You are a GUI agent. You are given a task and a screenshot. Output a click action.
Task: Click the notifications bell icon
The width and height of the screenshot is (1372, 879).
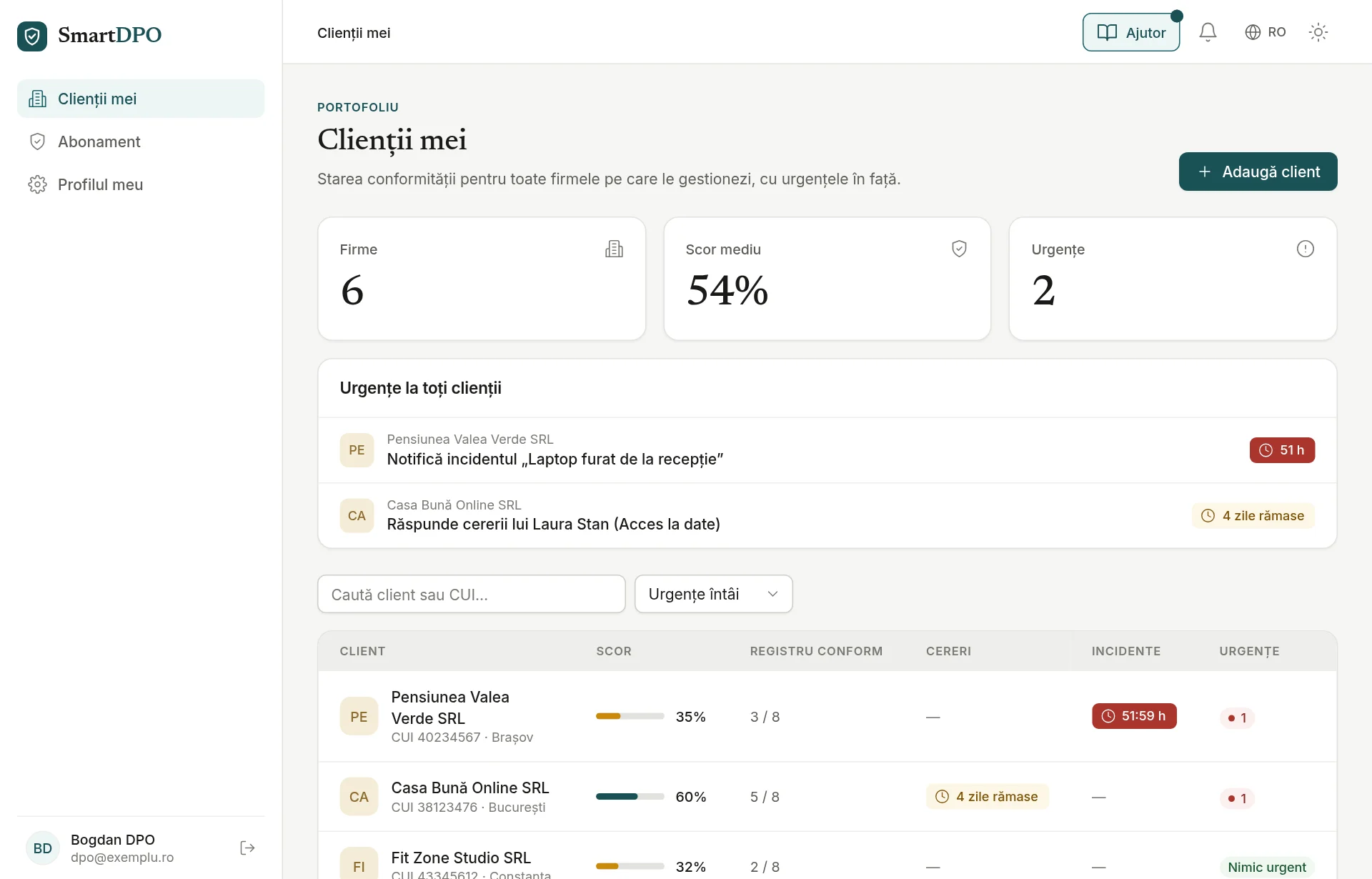(1208, 32)
